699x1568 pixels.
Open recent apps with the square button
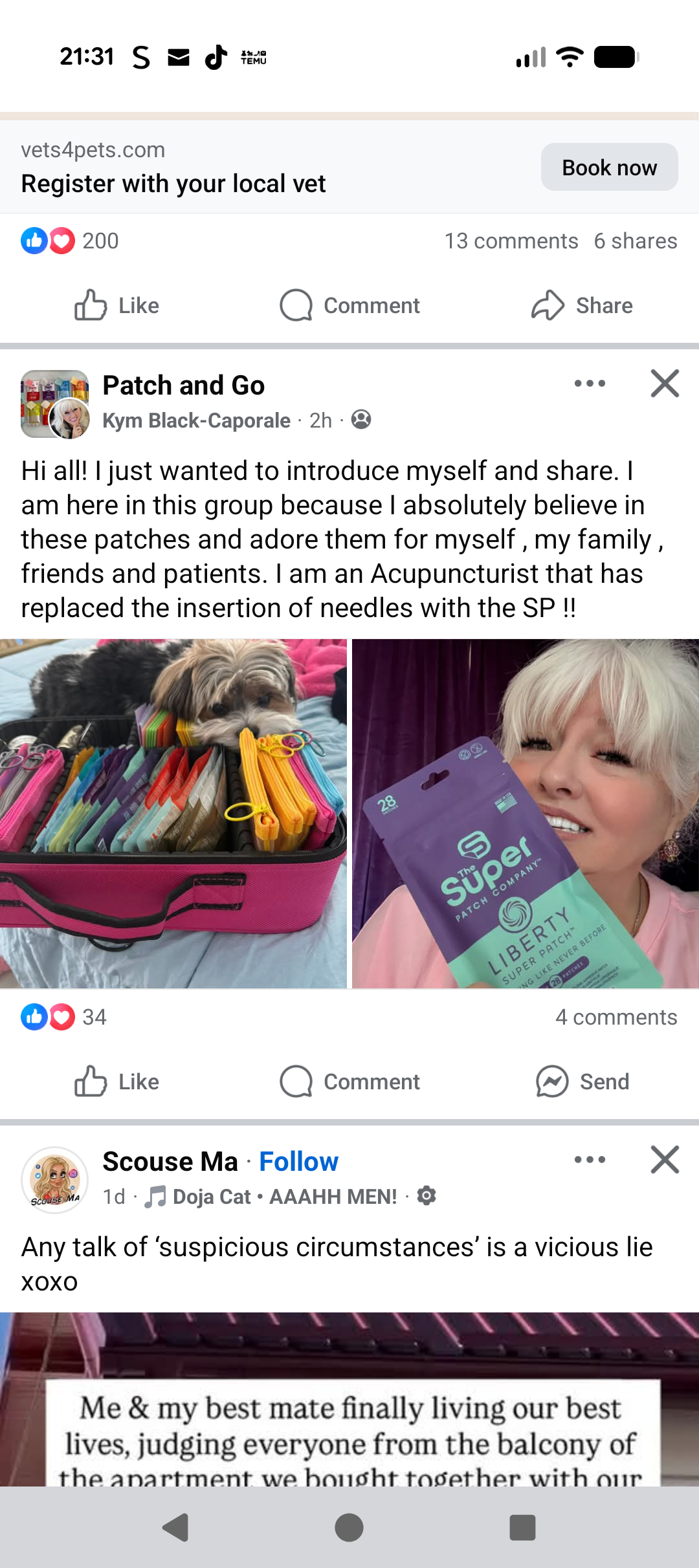[x=522, y=1528]
